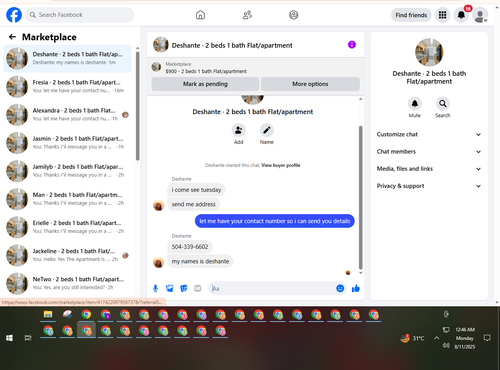
Task: Open the Marketplace $900 listing banner
Action: (x=256, y=68)
